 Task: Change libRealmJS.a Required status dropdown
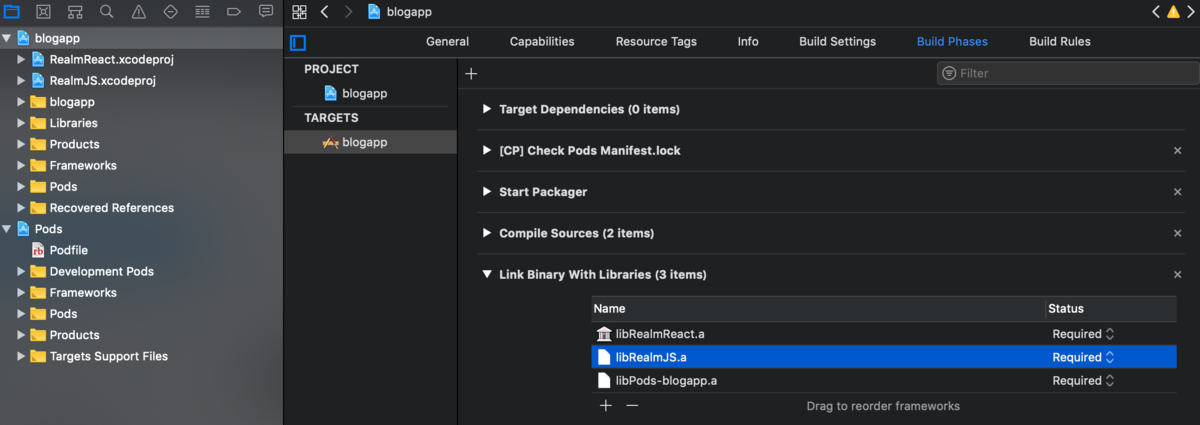tap(1083, 357)
